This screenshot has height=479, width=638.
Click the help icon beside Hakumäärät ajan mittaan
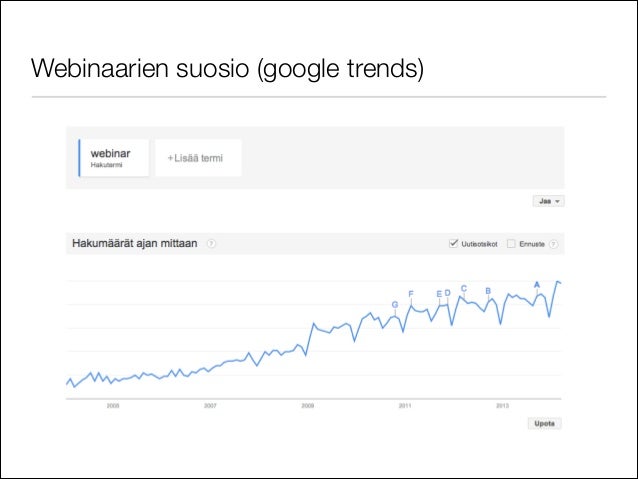211,244
